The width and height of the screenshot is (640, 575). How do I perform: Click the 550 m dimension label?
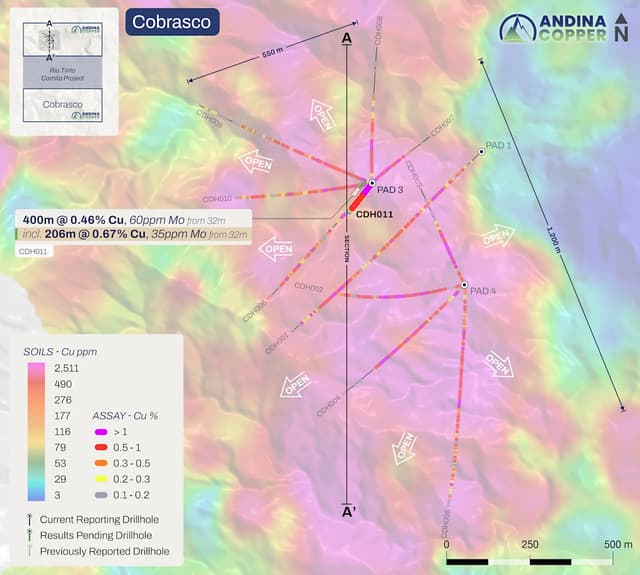click(x=272, y=52)
